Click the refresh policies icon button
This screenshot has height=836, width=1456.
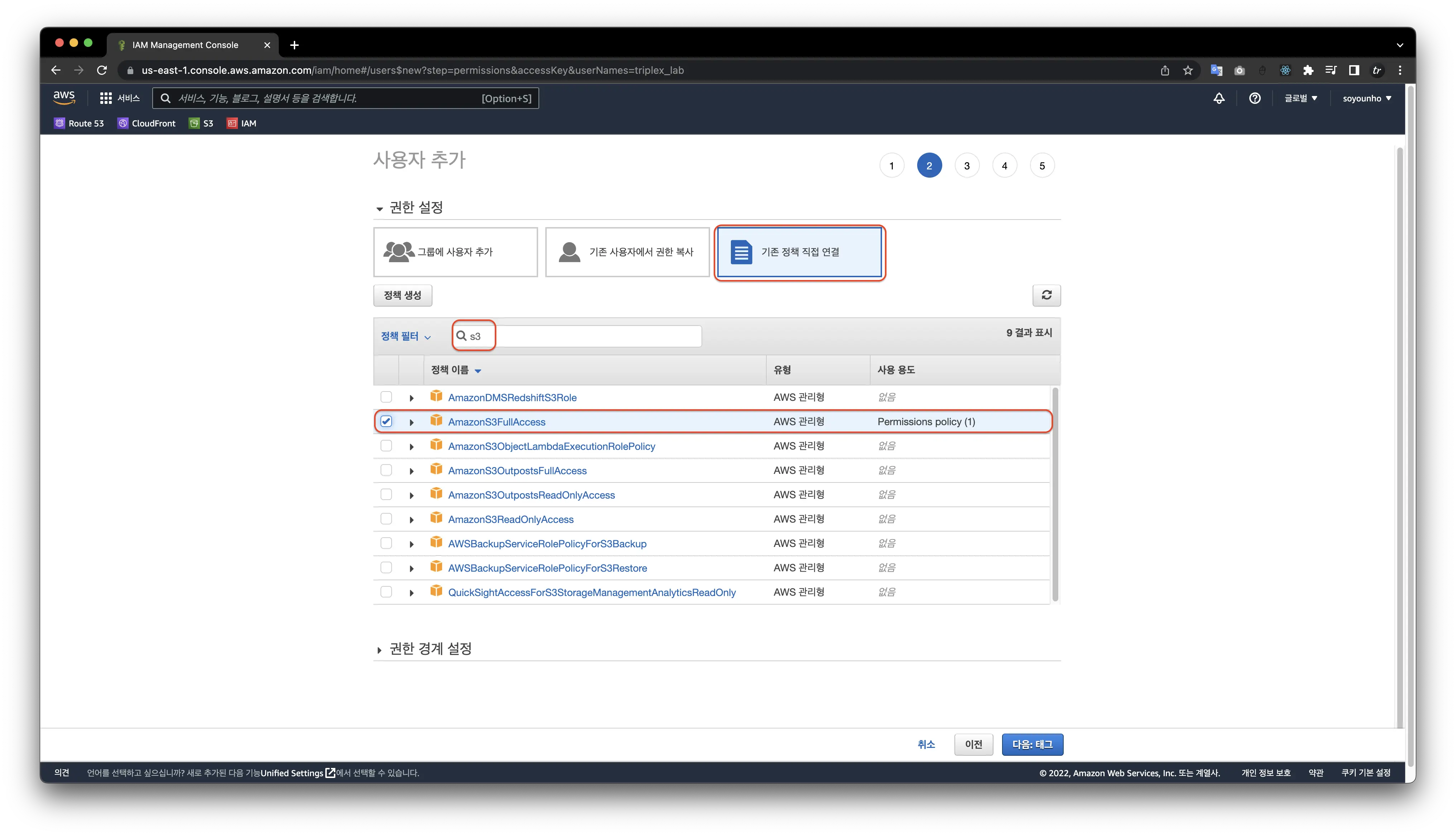pos(1046,295)
